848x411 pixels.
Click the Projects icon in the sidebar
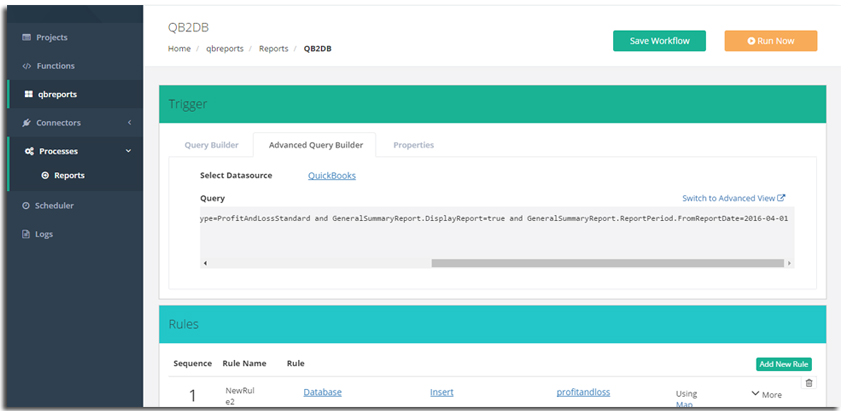[x=27, y=38]
